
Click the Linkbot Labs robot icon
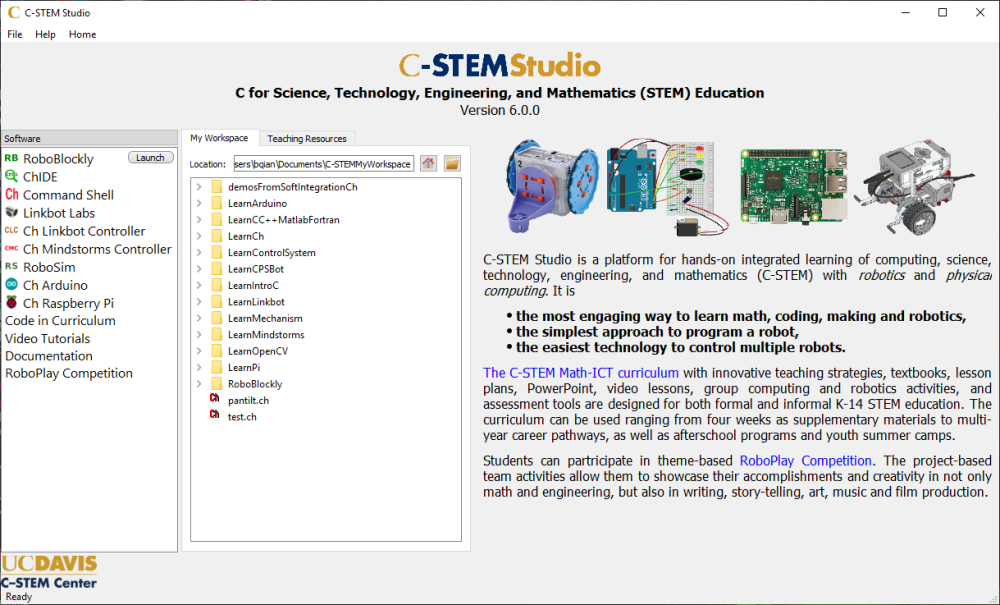11,212
